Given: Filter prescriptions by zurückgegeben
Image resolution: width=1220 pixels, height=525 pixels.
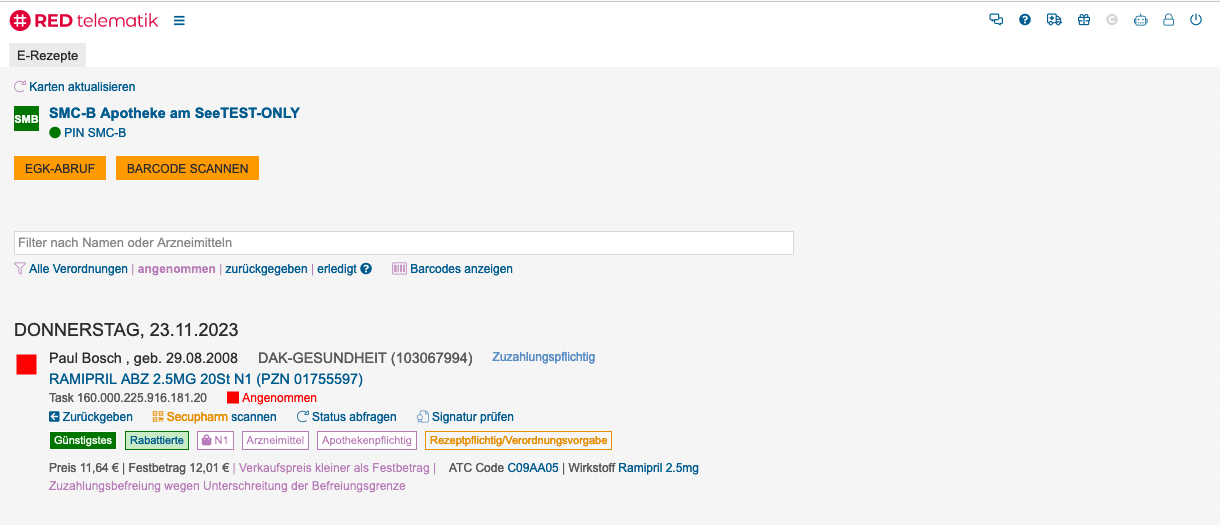Looking at the screenshot, I should 266,269.
